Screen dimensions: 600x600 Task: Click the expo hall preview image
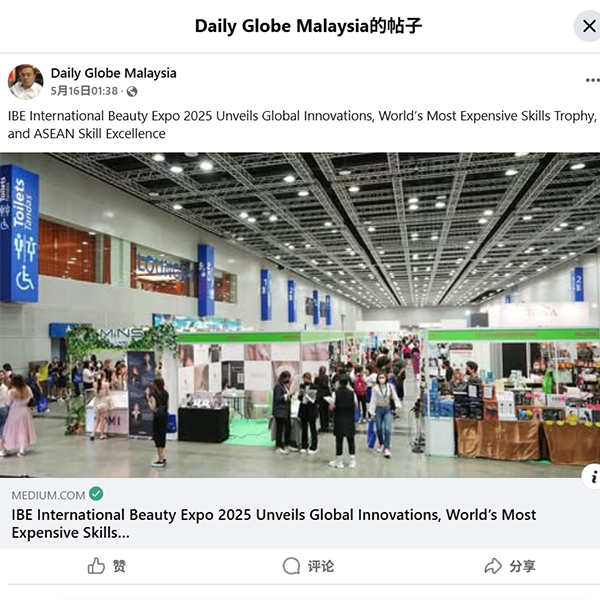point(300,315)
